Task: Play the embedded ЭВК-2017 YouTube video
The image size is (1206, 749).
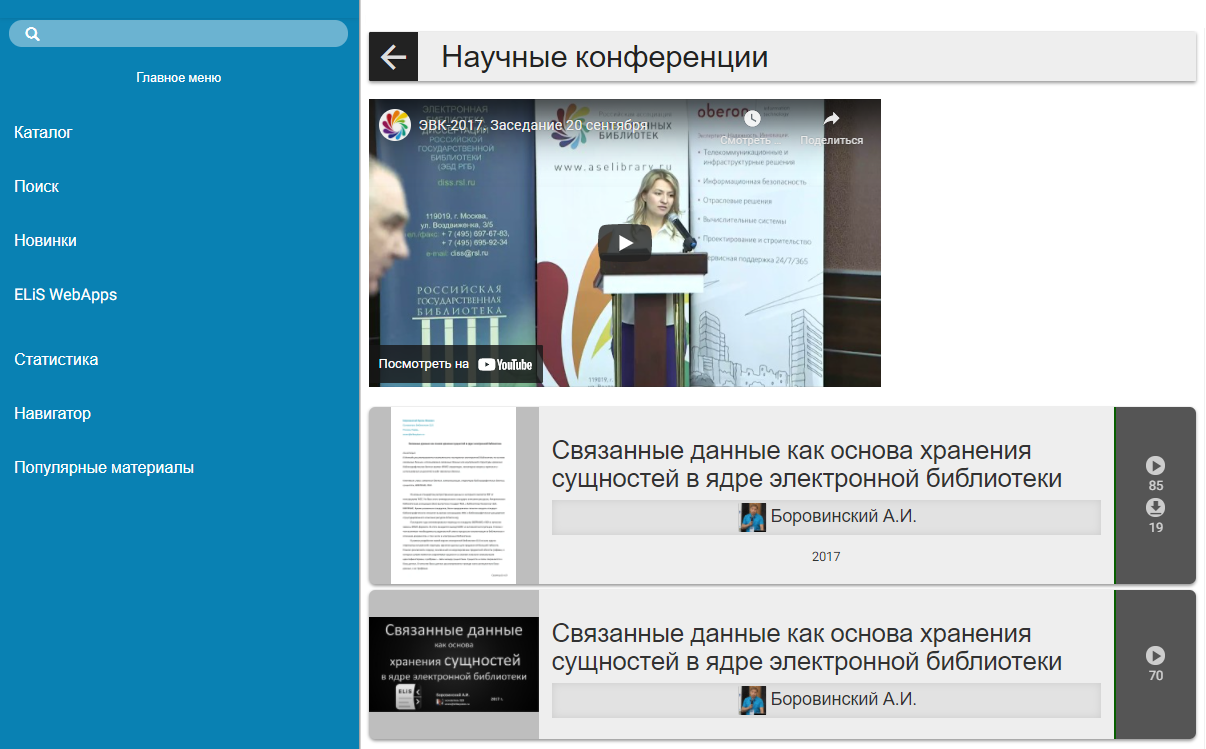Action: pos(624,242)
